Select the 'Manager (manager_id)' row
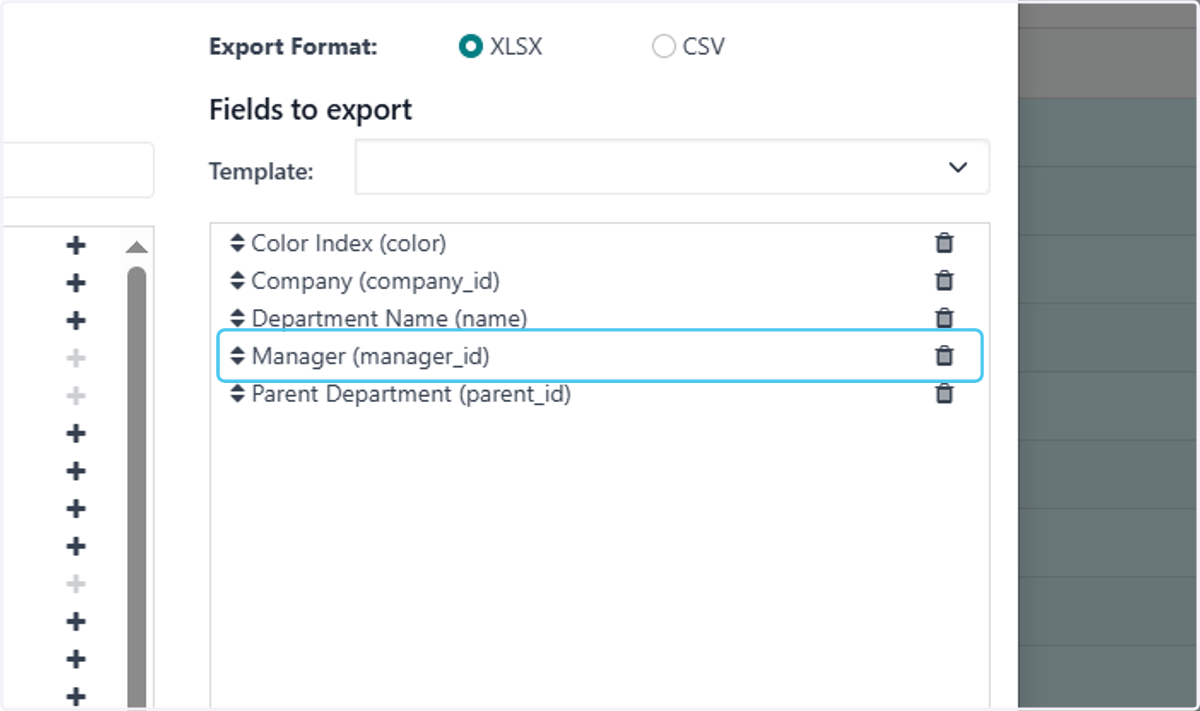Image resolution: width=1200 pixels, height=711 pixels. pyautogui.click(x=600, y=356)
